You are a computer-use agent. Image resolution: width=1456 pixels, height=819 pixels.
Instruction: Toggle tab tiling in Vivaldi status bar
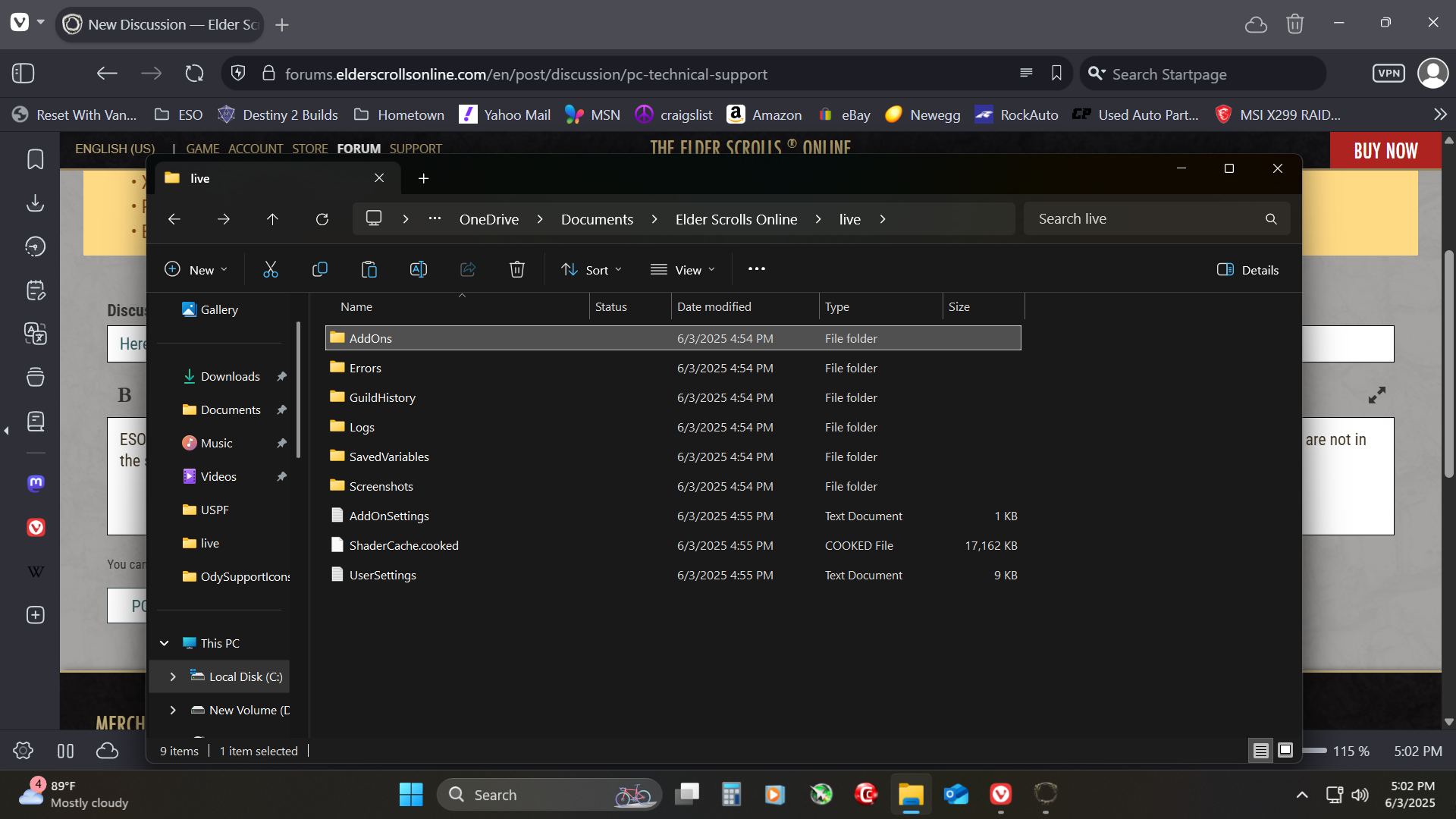[x=66, y=751]
